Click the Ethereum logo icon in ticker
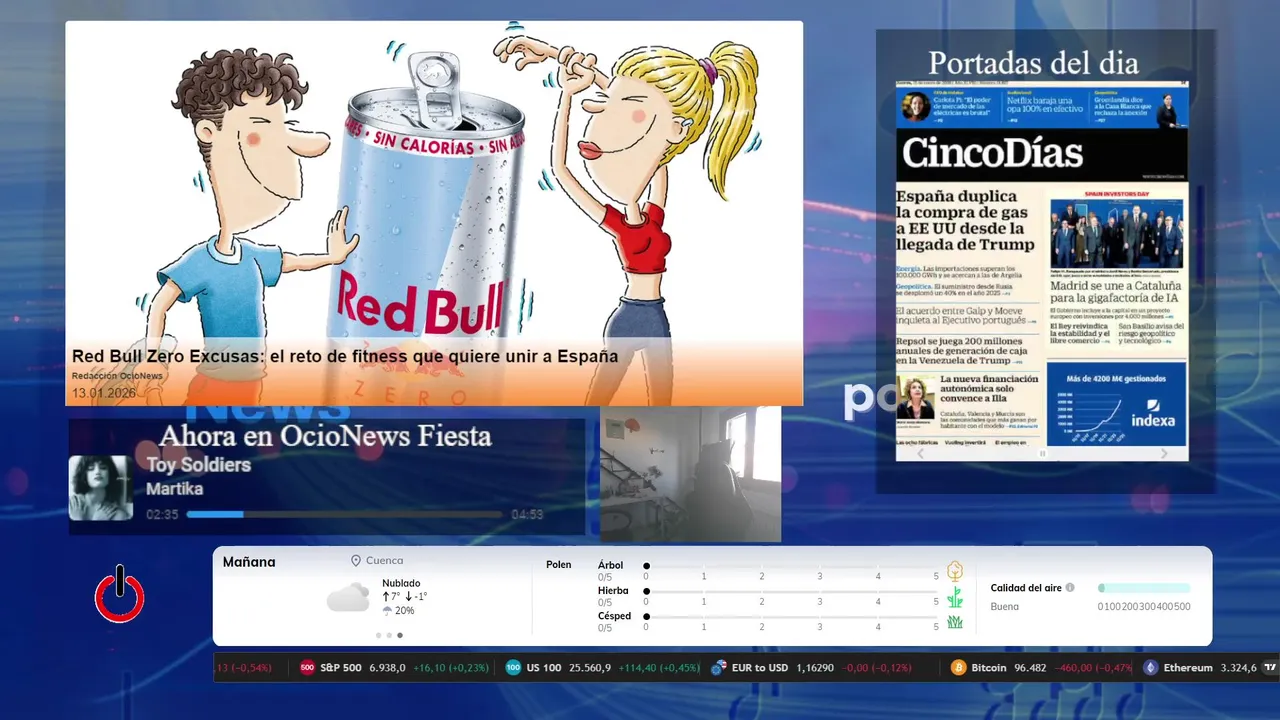The height and width of the screenshot is (720, 1280). click(1151, 668)
